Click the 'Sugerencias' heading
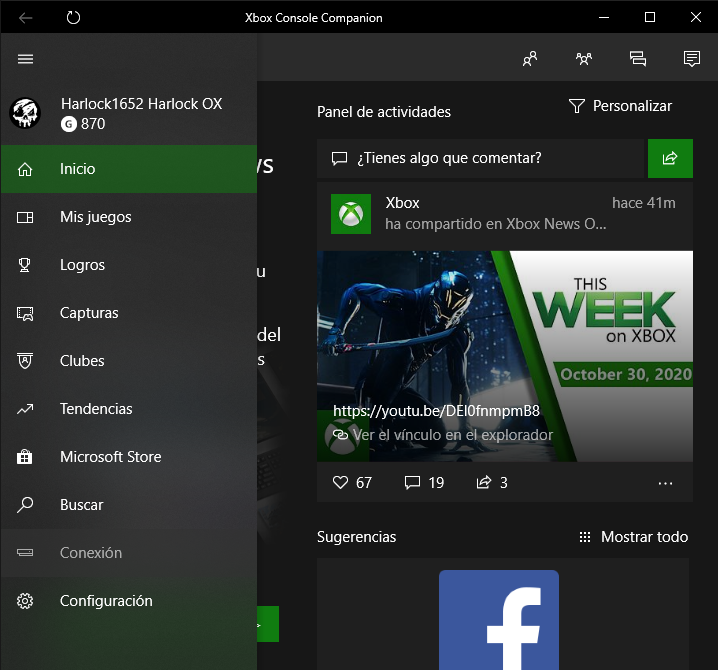718x670 pixels. 356,537
